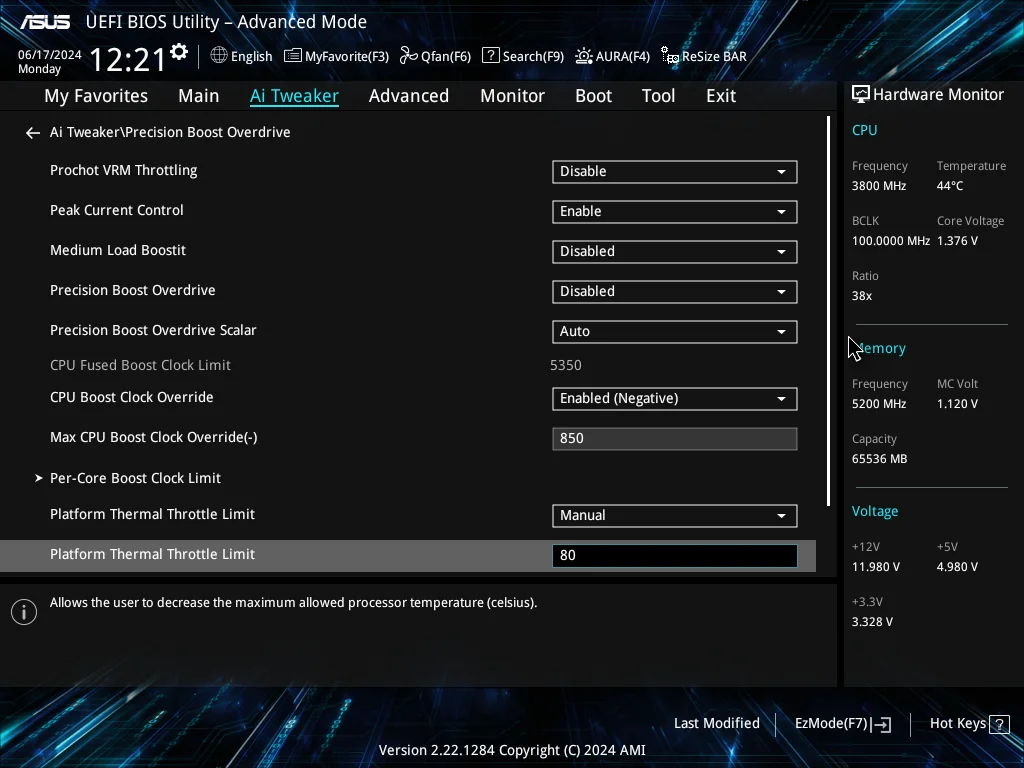
Task: Open Precision Boost Overdrive Scalar dropdown
Action: click(x=675, y=332)
